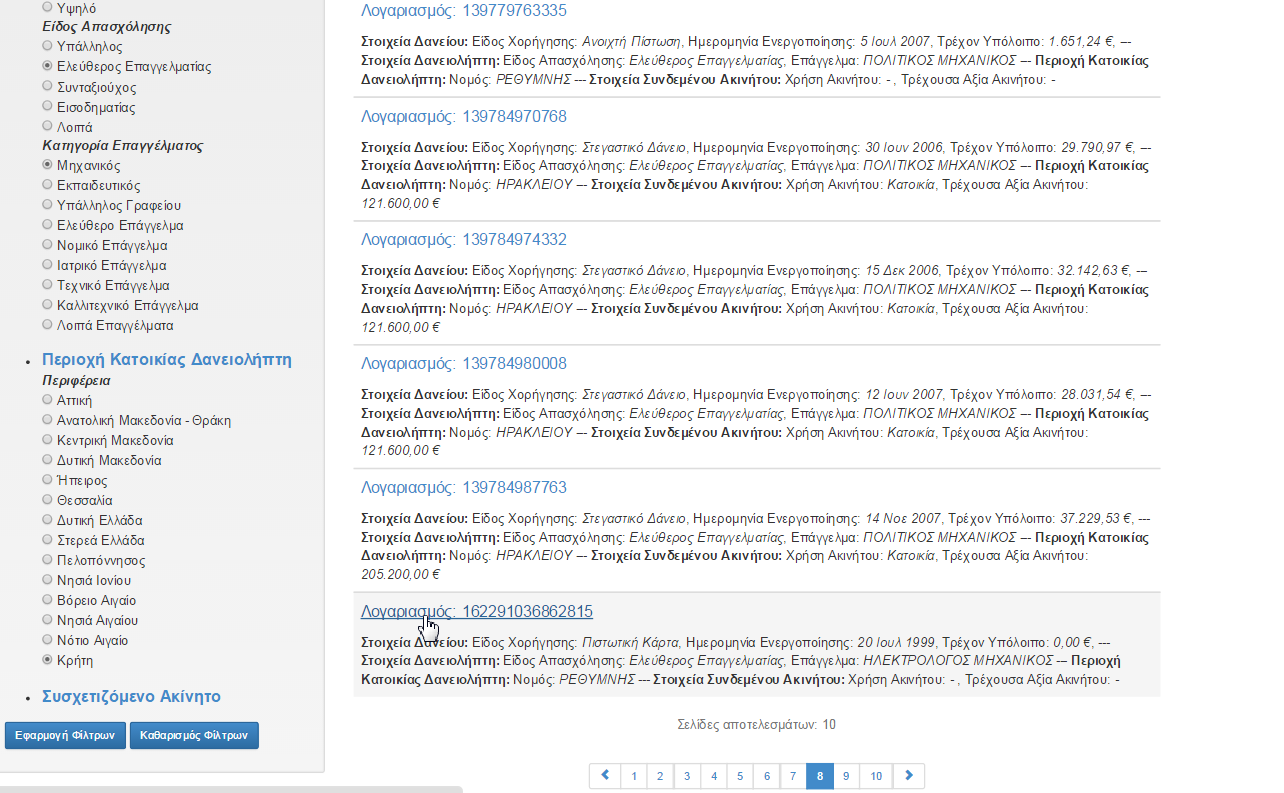Image resolution: width=1284 pixels, height=793 pixels.
Task: Open account 139784980008
Action: coord(464,364)
